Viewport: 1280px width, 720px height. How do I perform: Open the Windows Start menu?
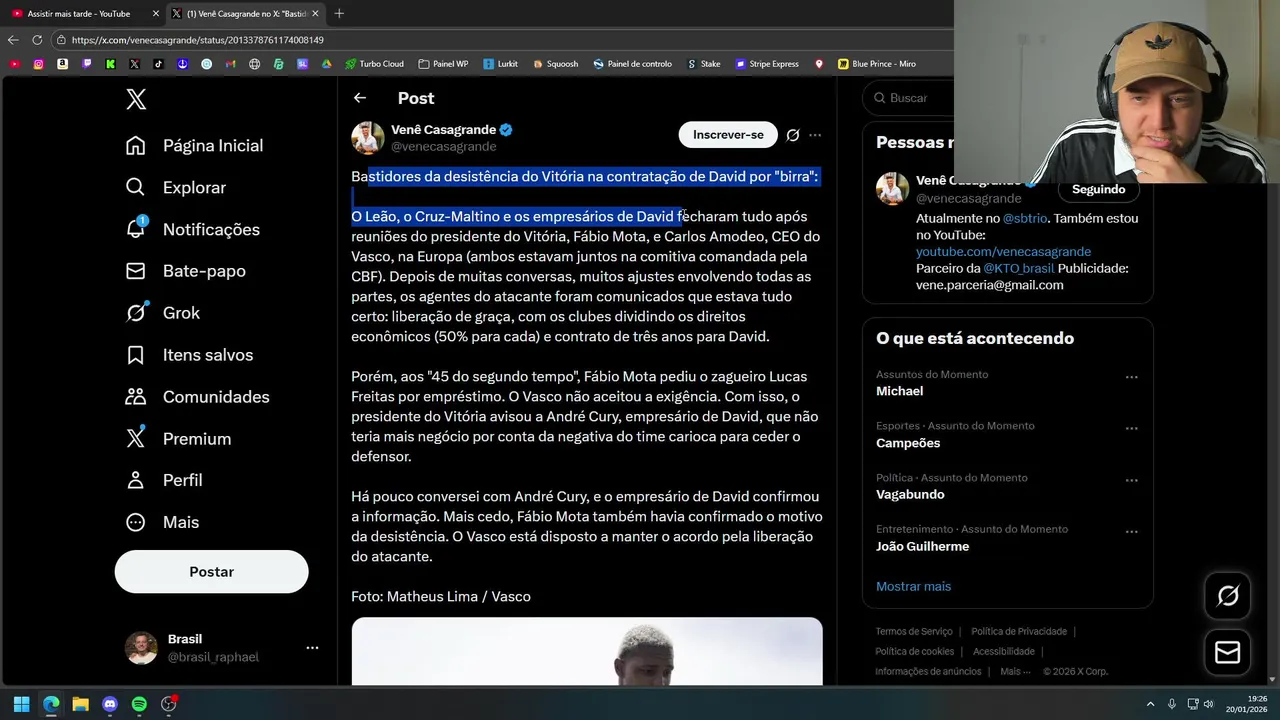(x=21, y=704)
